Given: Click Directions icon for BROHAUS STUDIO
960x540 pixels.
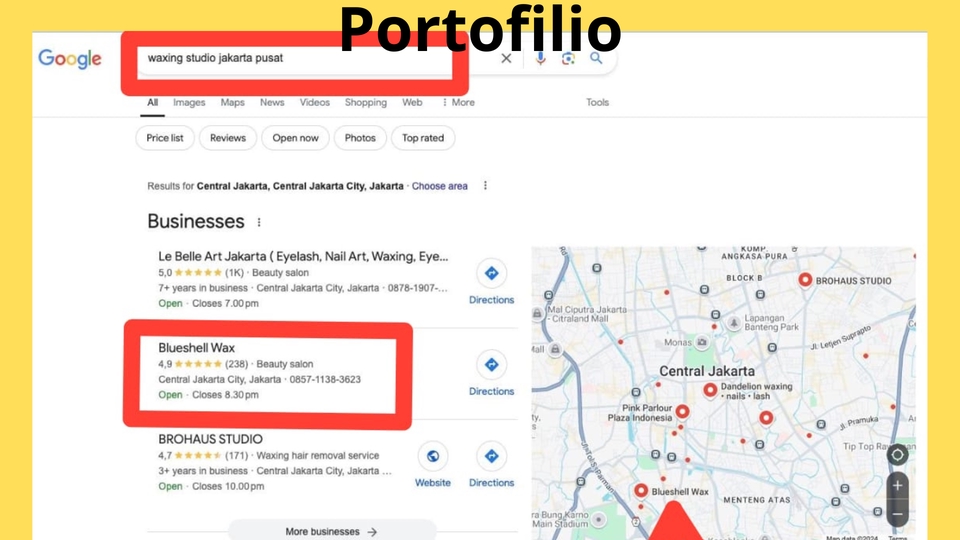Looking at the screenshot, I should click(x=492, y=456).
